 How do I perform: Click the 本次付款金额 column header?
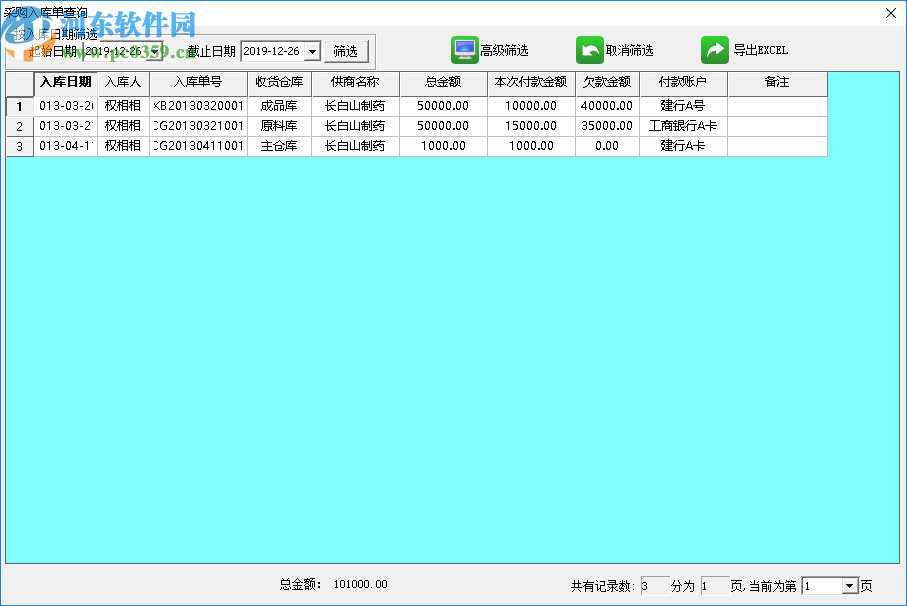(x=531, y=83)
